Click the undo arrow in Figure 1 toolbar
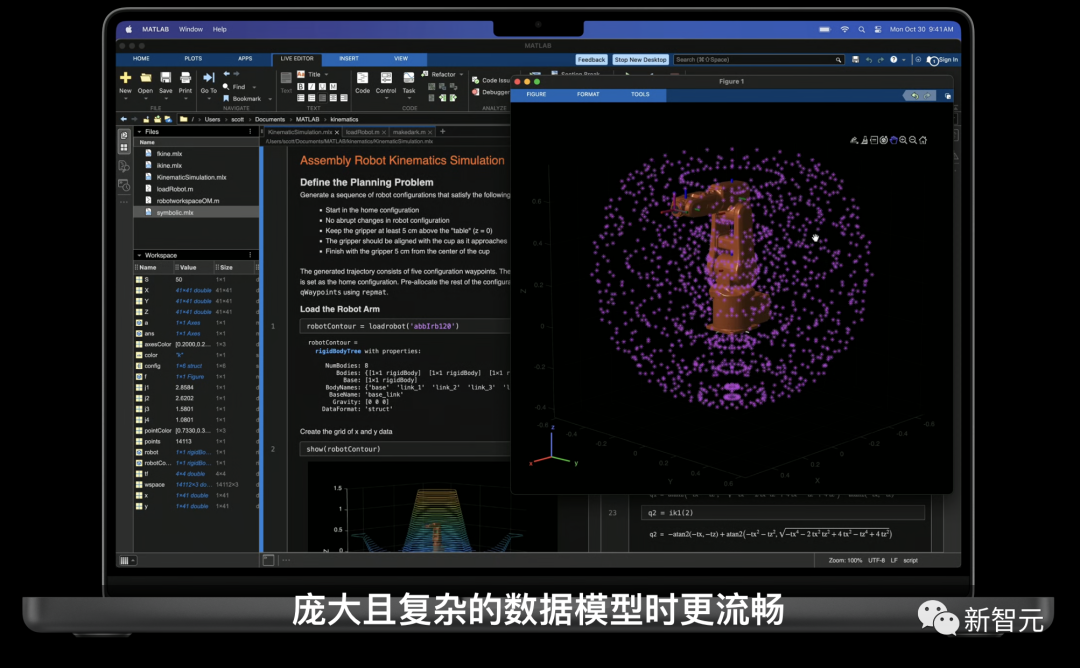This screenshot has width=1080, height=668. (x=915, y=95)
